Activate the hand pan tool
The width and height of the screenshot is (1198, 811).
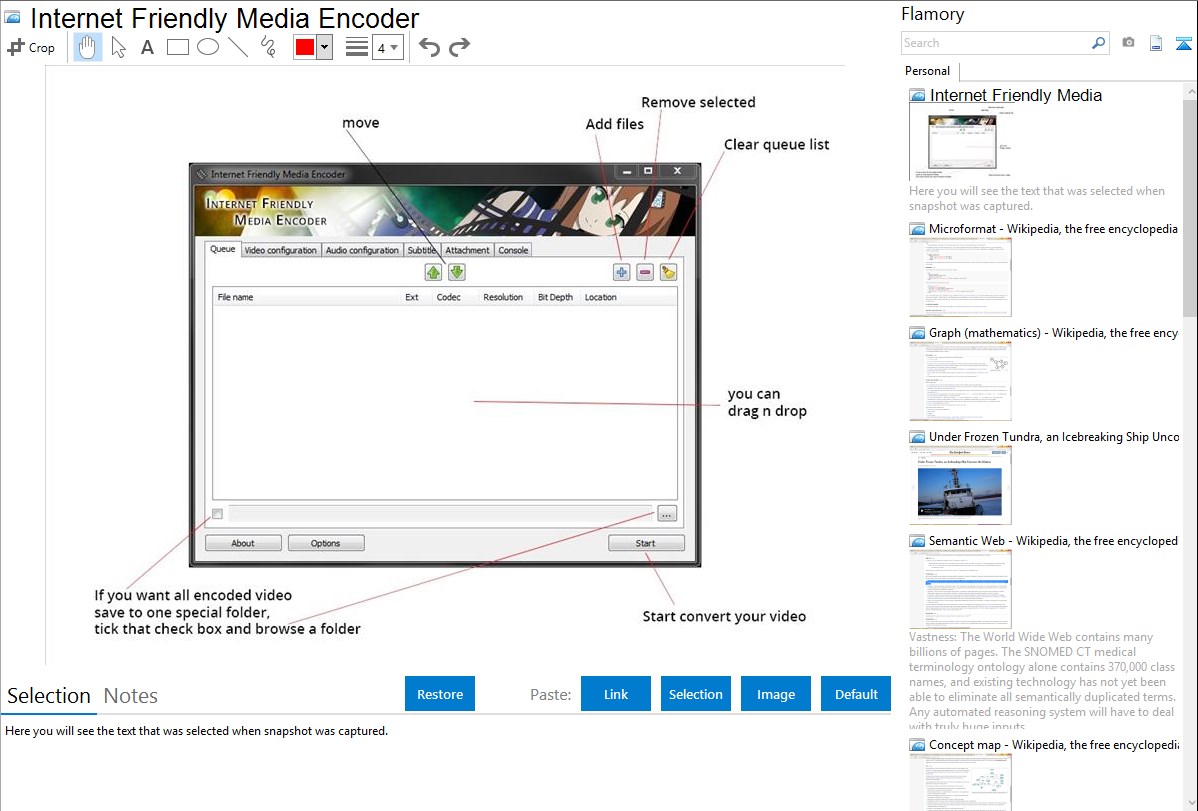(87, 47)
